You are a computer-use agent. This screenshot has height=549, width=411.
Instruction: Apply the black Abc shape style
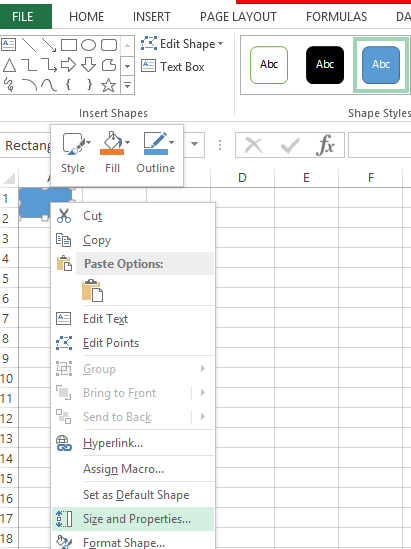click(325, 65)
